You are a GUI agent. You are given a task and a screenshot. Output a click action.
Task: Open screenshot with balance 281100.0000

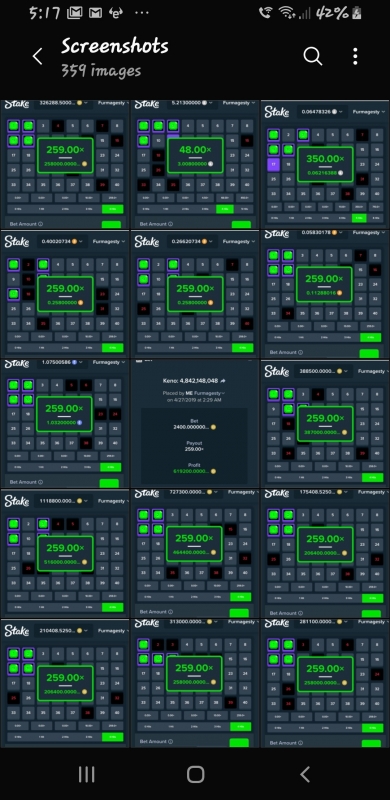pos(325,684)
